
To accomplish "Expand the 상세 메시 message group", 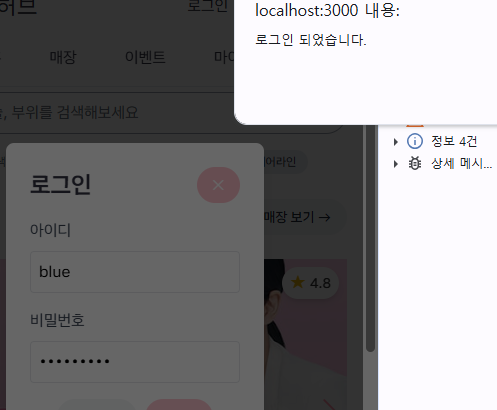I will (x=395, y=164).
